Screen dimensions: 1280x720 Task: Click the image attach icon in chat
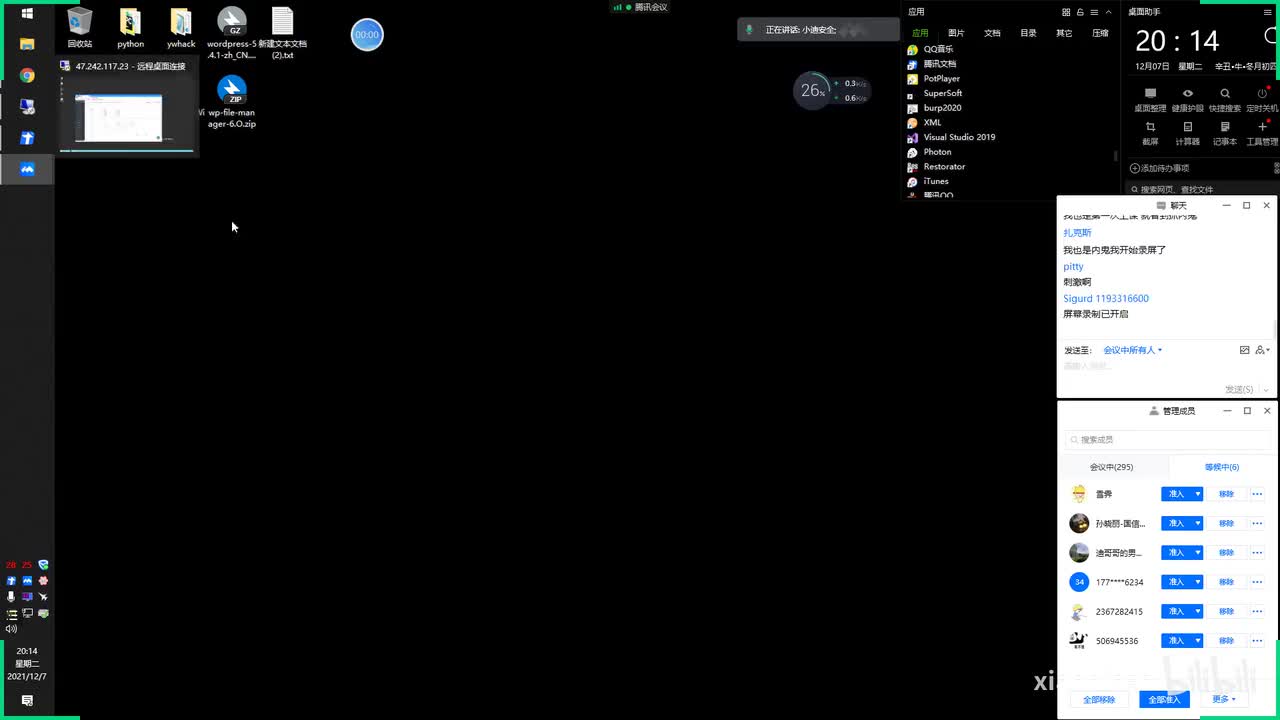click(x=1244, y=350)
